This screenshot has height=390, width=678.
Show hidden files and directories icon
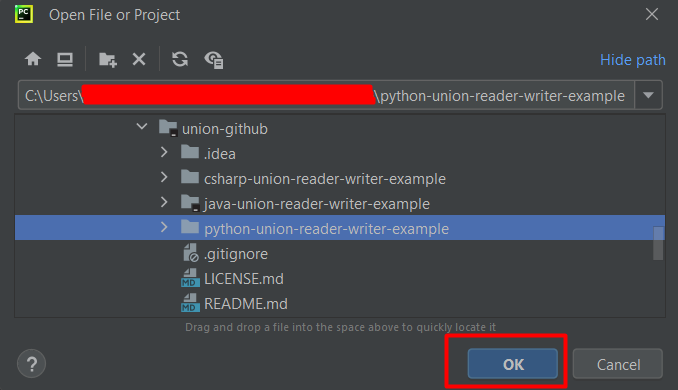(213, 60)
